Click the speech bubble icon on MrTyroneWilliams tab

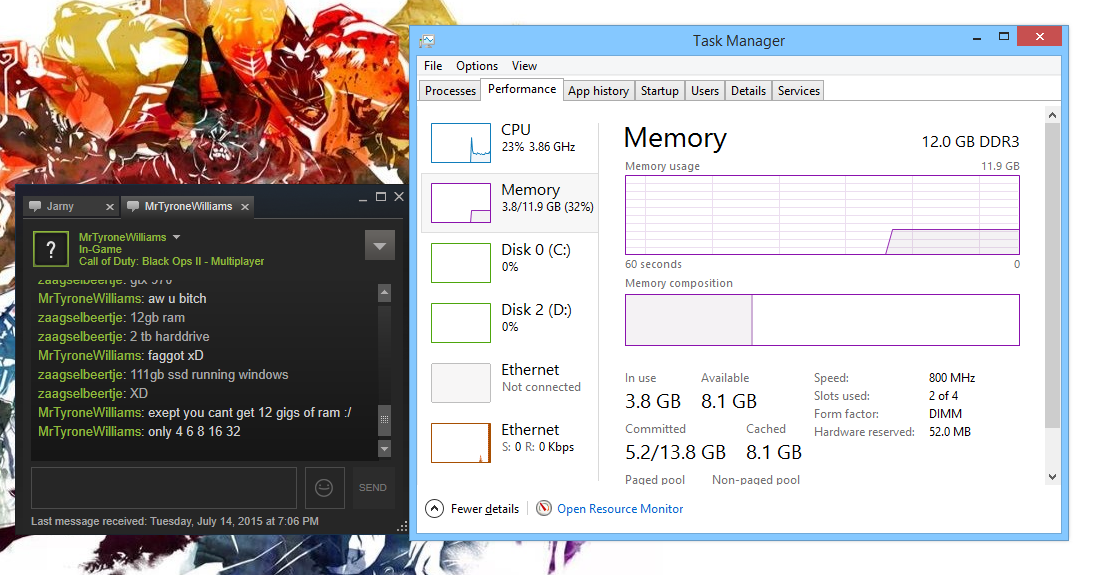pyautogui.click(x=133, y=206)
